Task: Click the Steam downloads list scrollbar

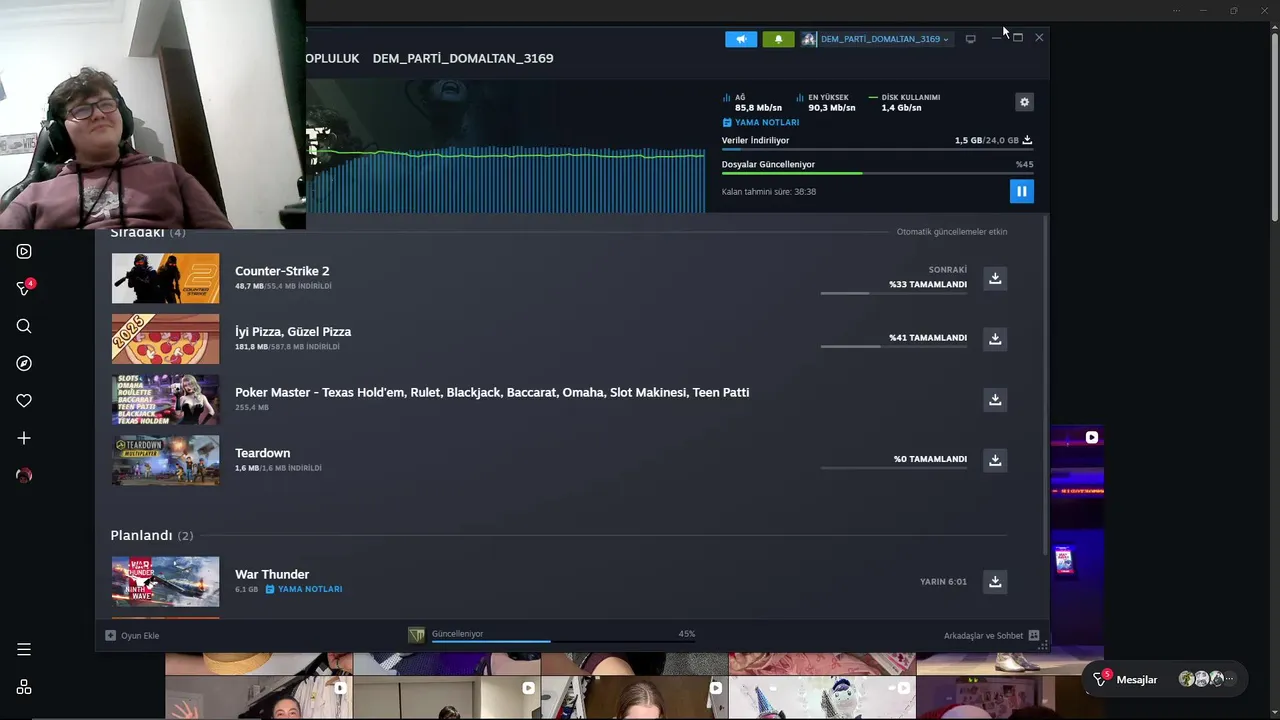Action: click(1046, 385)
